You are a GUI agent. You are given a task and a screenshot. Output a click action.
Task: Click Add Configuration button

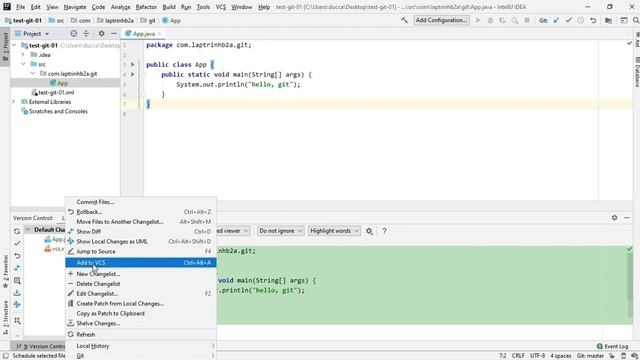click(441, 20)
